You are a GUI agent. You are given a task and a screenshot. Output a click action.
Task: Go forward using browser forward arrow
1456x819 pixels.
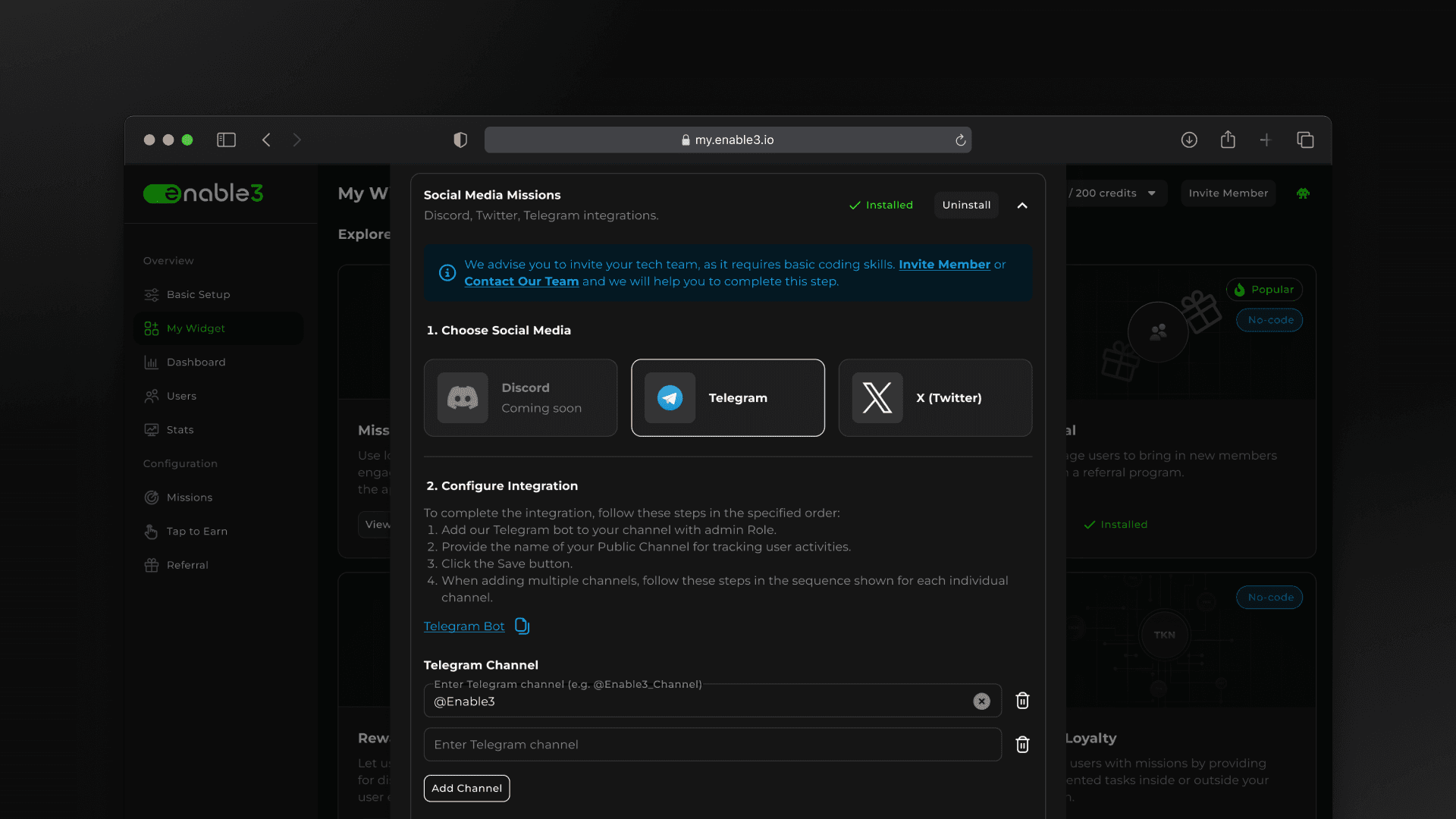pos(297,140)
